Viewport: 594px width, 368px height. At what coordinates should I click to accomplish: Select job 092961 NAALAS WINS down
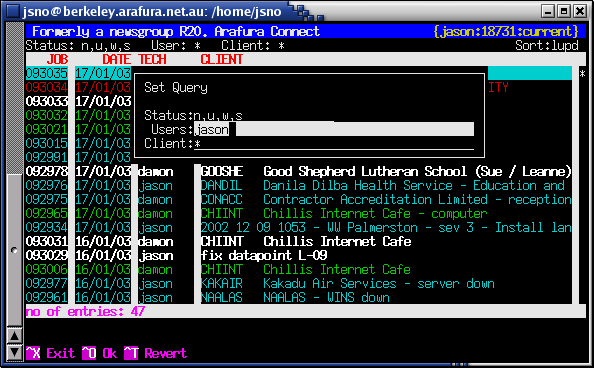point(299,298)
